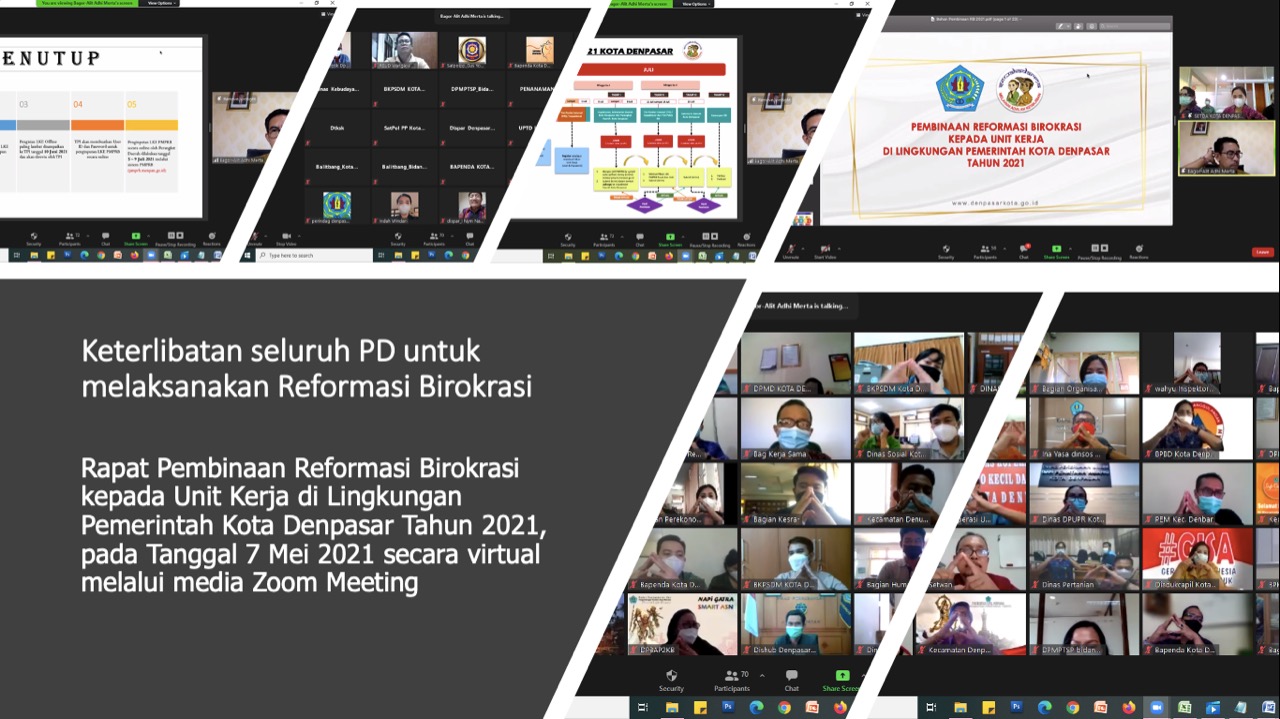The width and height of the screenshot is (1280, 719).
Task: Expand caret beside Participants 70
Action: pos(760,675)
